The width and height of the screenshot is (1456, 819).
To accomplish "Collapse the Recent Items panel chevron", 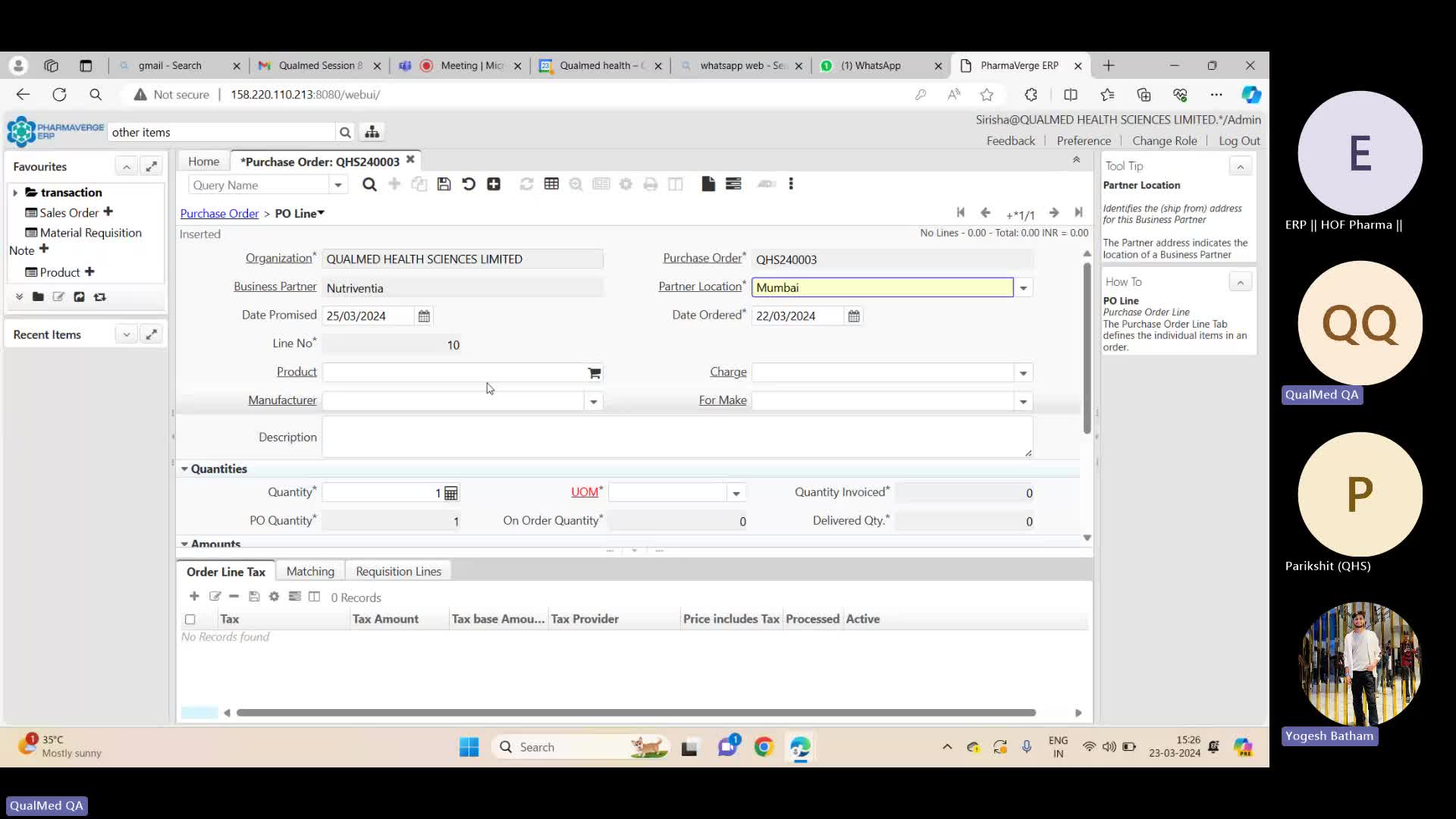I will 127,334.
